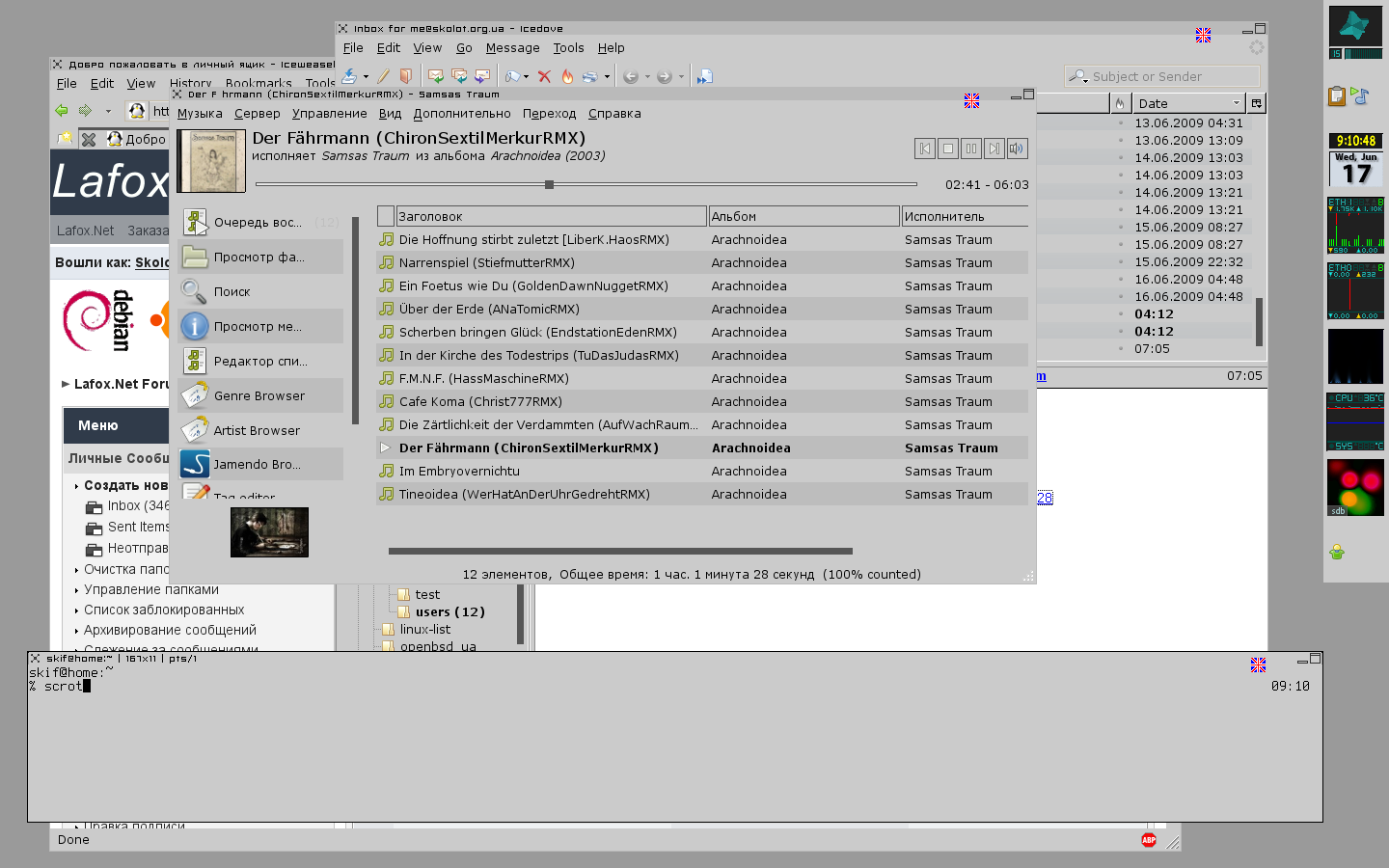Click the junk status flame column header
The width and height of the screenshot is (1389, 868).
pos(1120,103)
